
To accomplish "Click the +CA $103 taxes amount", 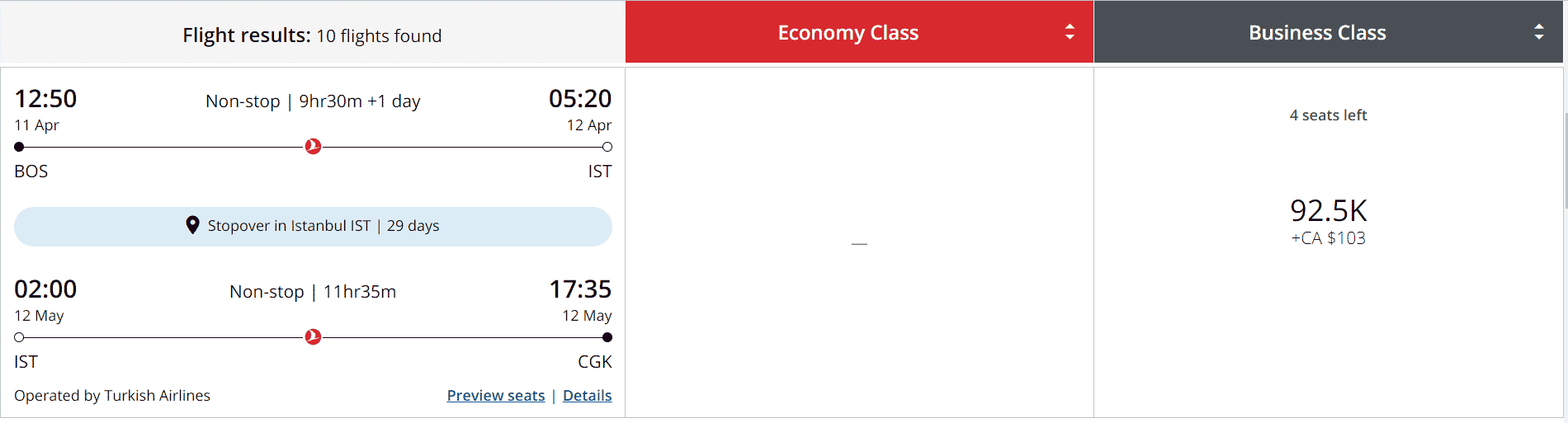I will click(x=1328, y=238).
